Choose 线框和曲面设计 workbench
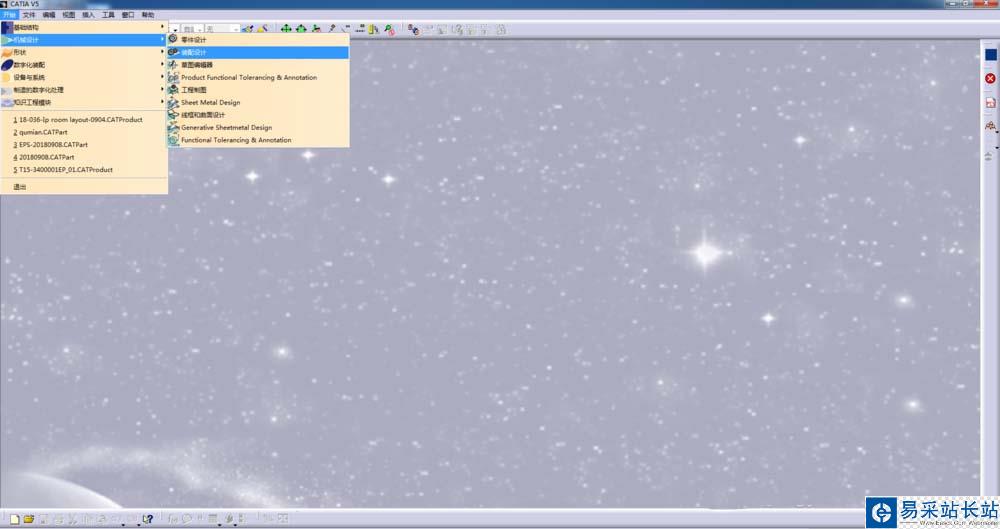This screenshot has width=1000, height=529. pyautogui.click(x=258, y=115)
